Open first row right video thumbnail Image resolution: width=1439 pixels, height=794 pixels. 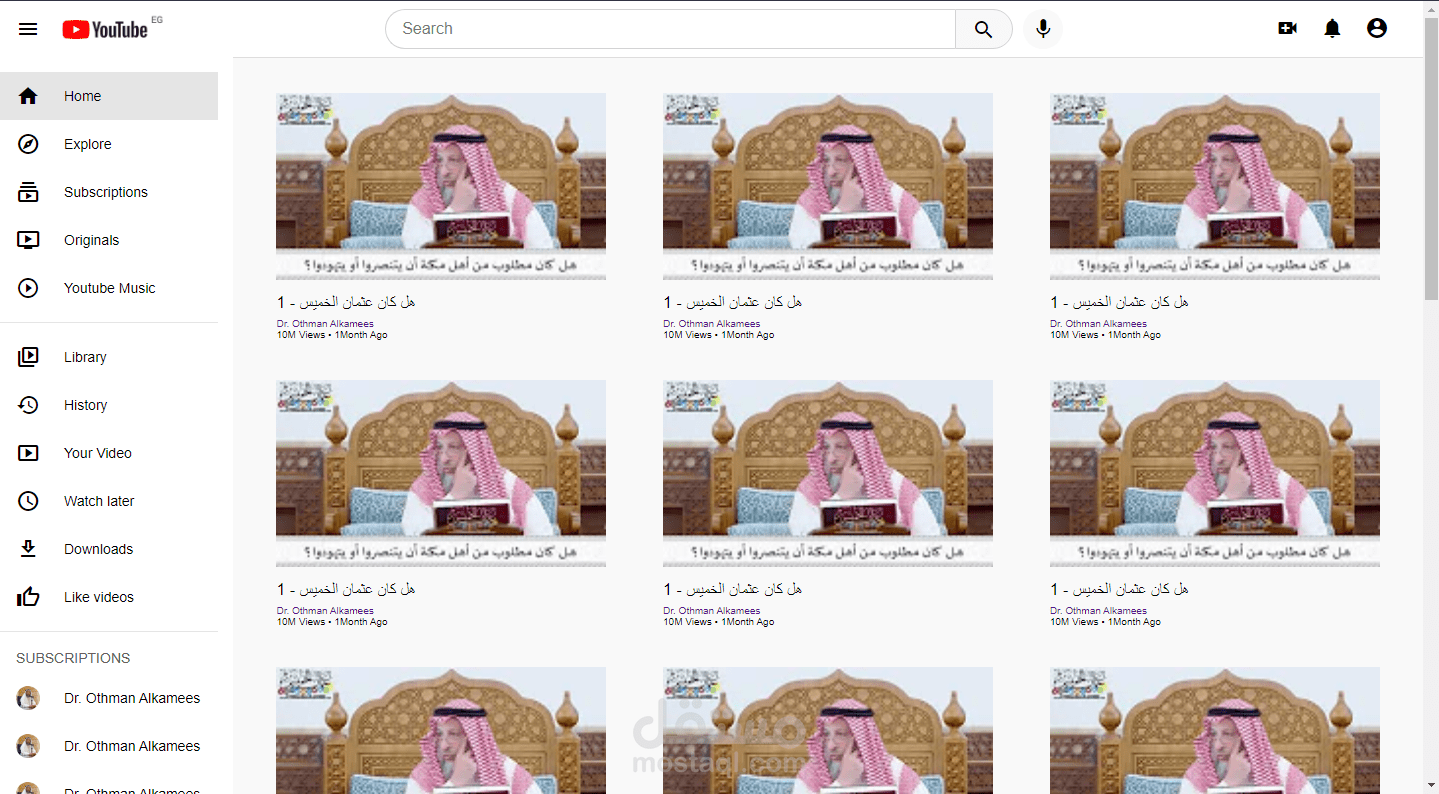click(x=1215, y=186)
